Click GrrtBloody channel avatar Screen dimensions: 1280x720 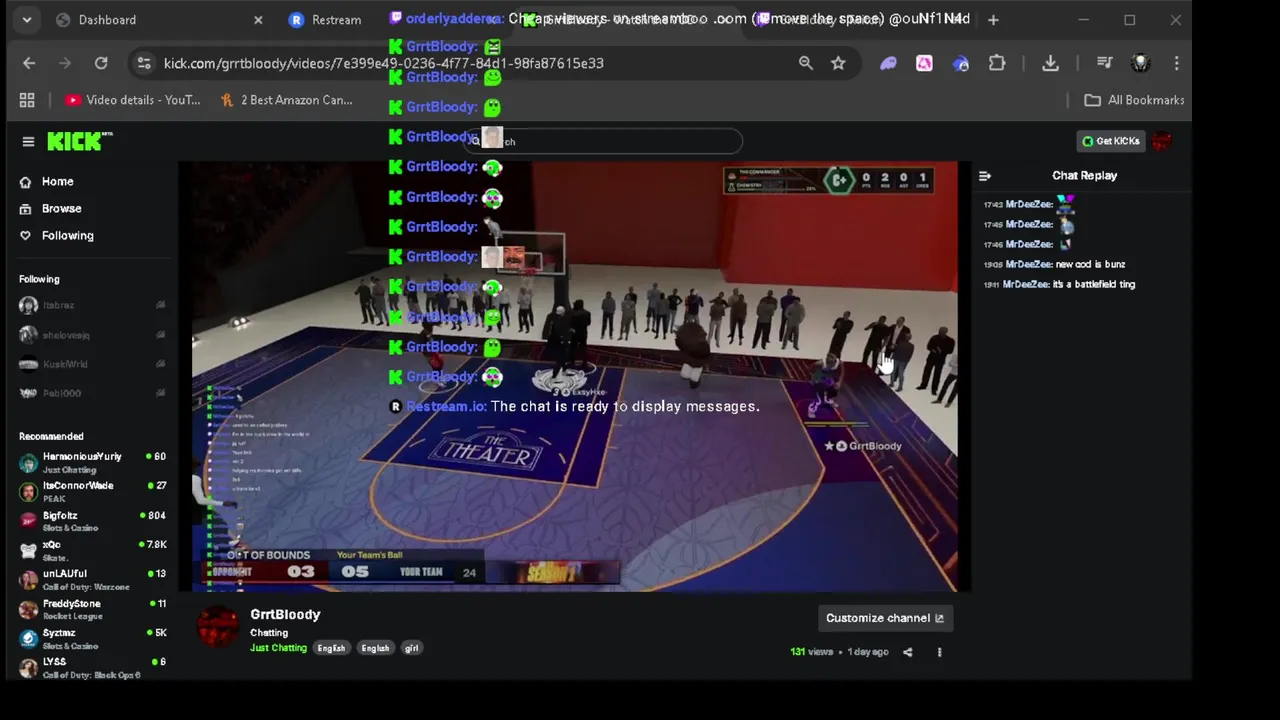pyautogui.click(x=218, y=627)
